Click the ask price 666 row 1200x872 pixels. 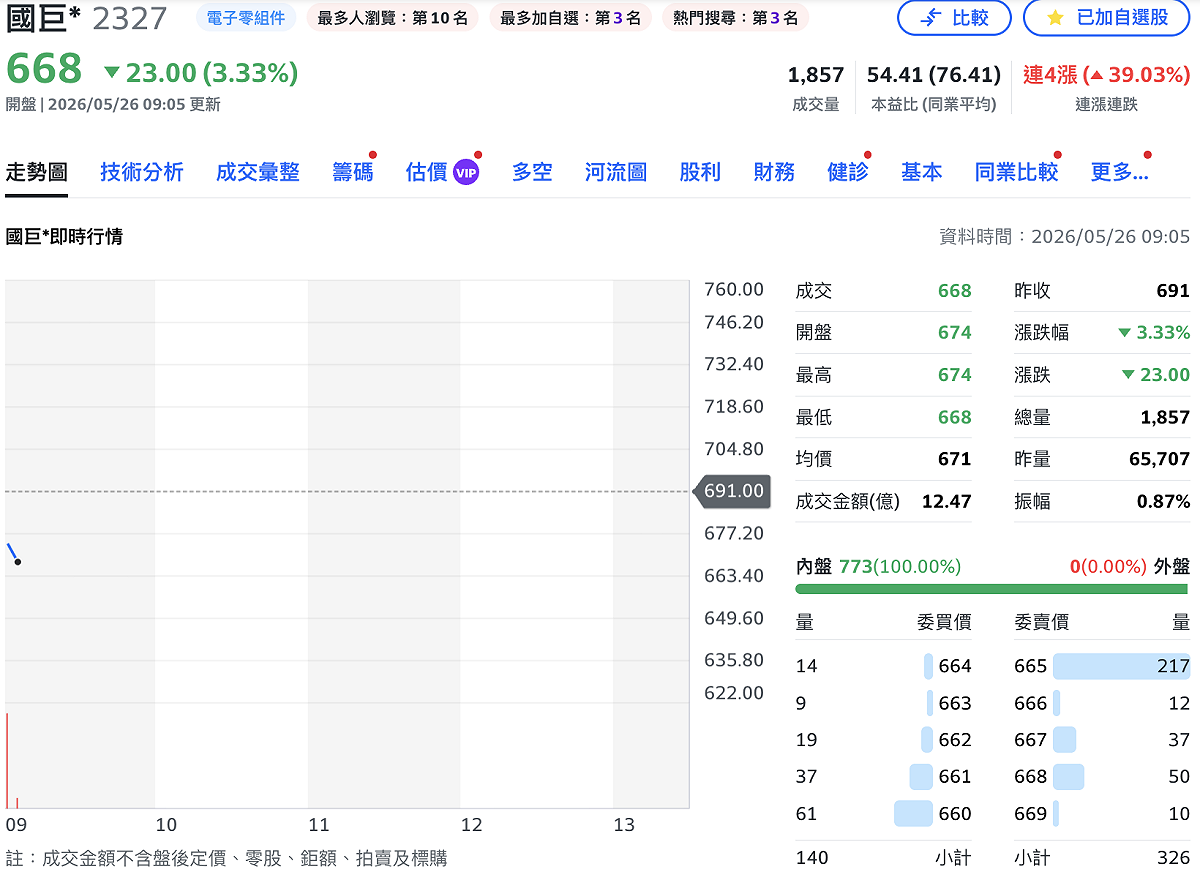pyautogui.click(x=1102, y=703)
